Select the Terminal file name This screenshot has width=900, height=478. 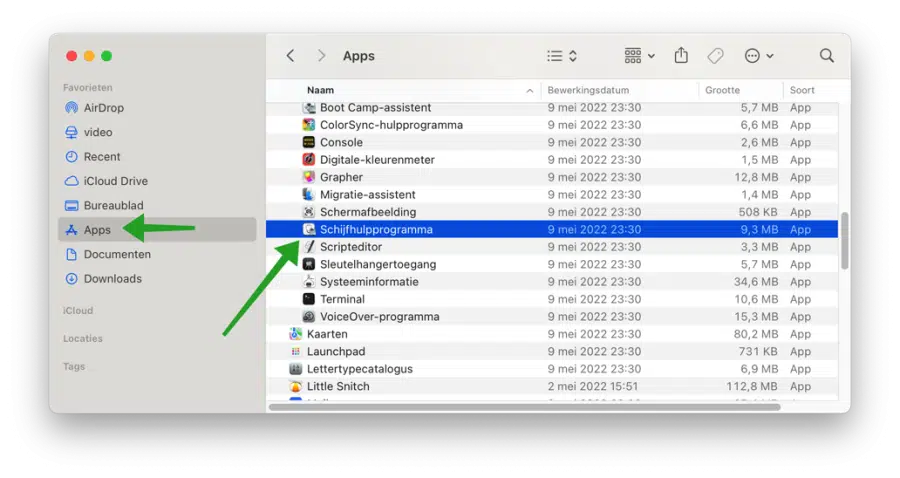pos(342,299)
